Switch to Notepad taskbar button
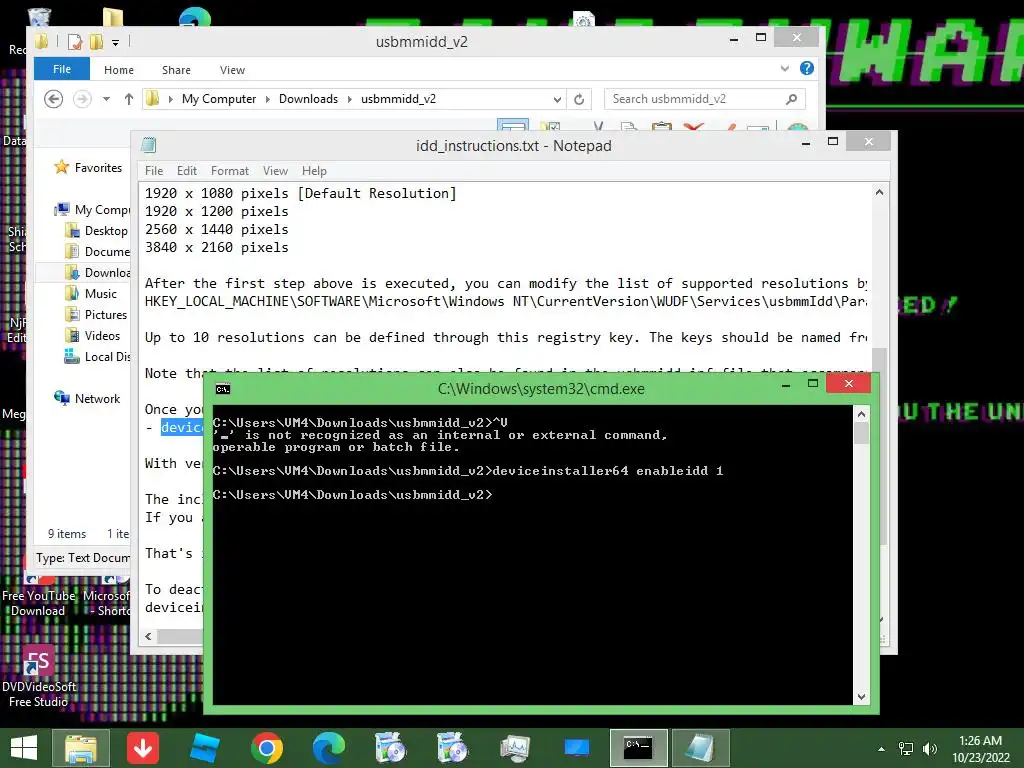1024x768 pixels. [x=700, y=748]
